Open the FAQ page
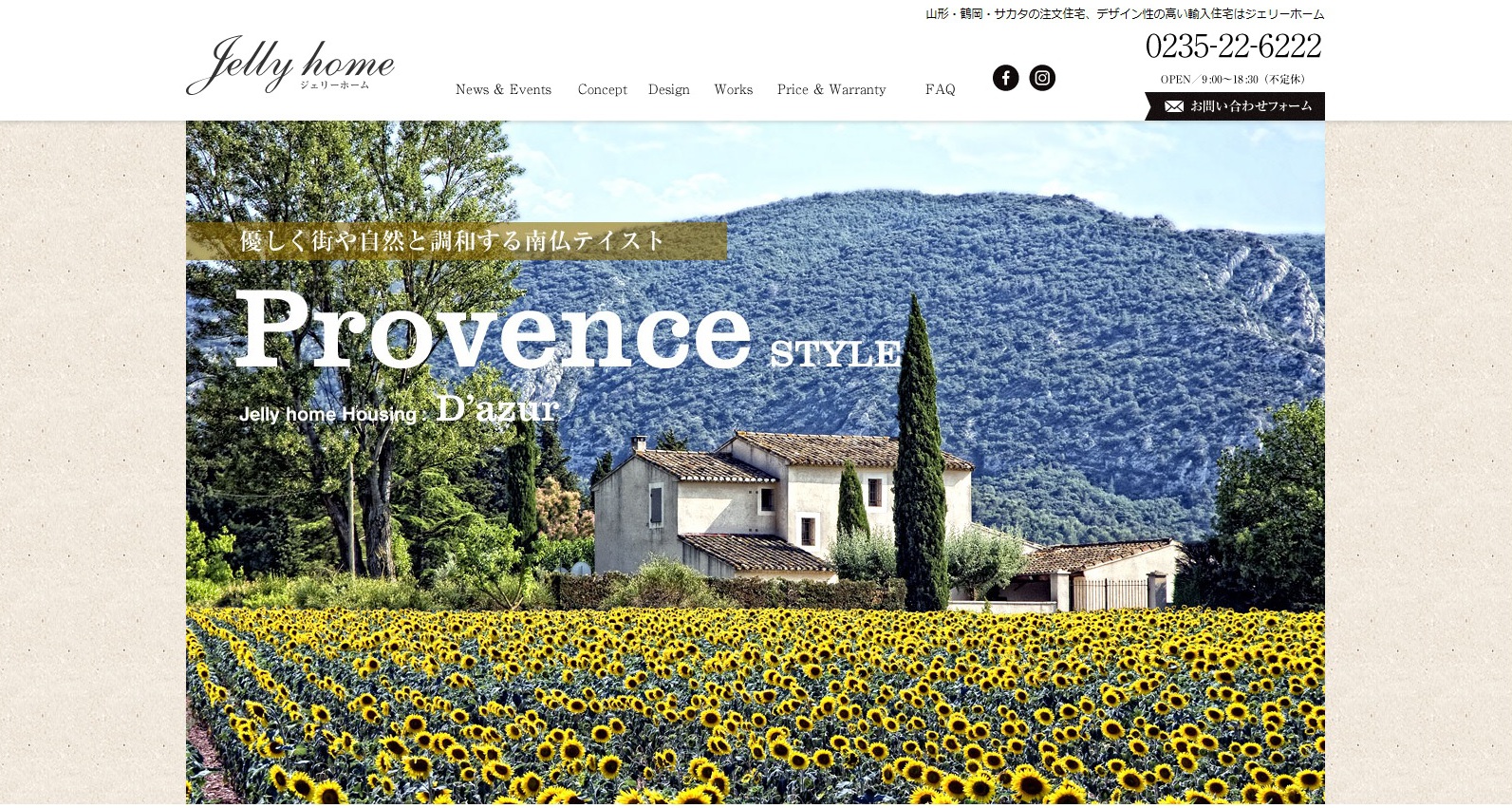1512x808 pixels. 940,89
